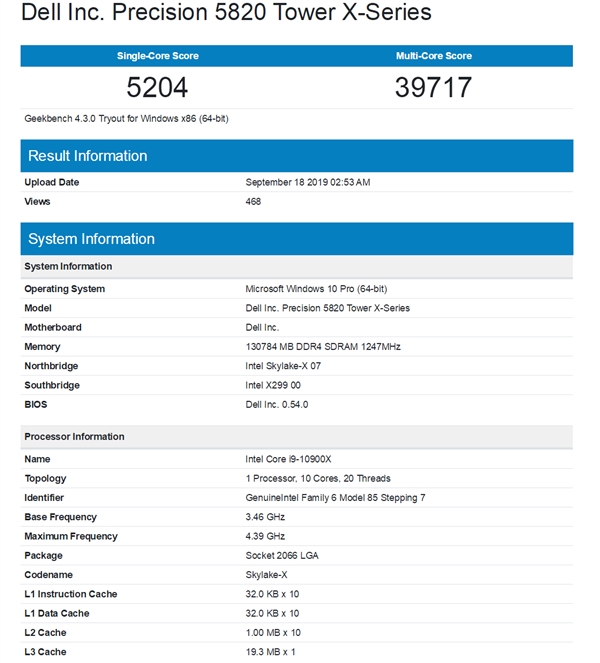Select the Multi-Core Score header
This screenshot has width=600, height=663.
click(434, 56)
